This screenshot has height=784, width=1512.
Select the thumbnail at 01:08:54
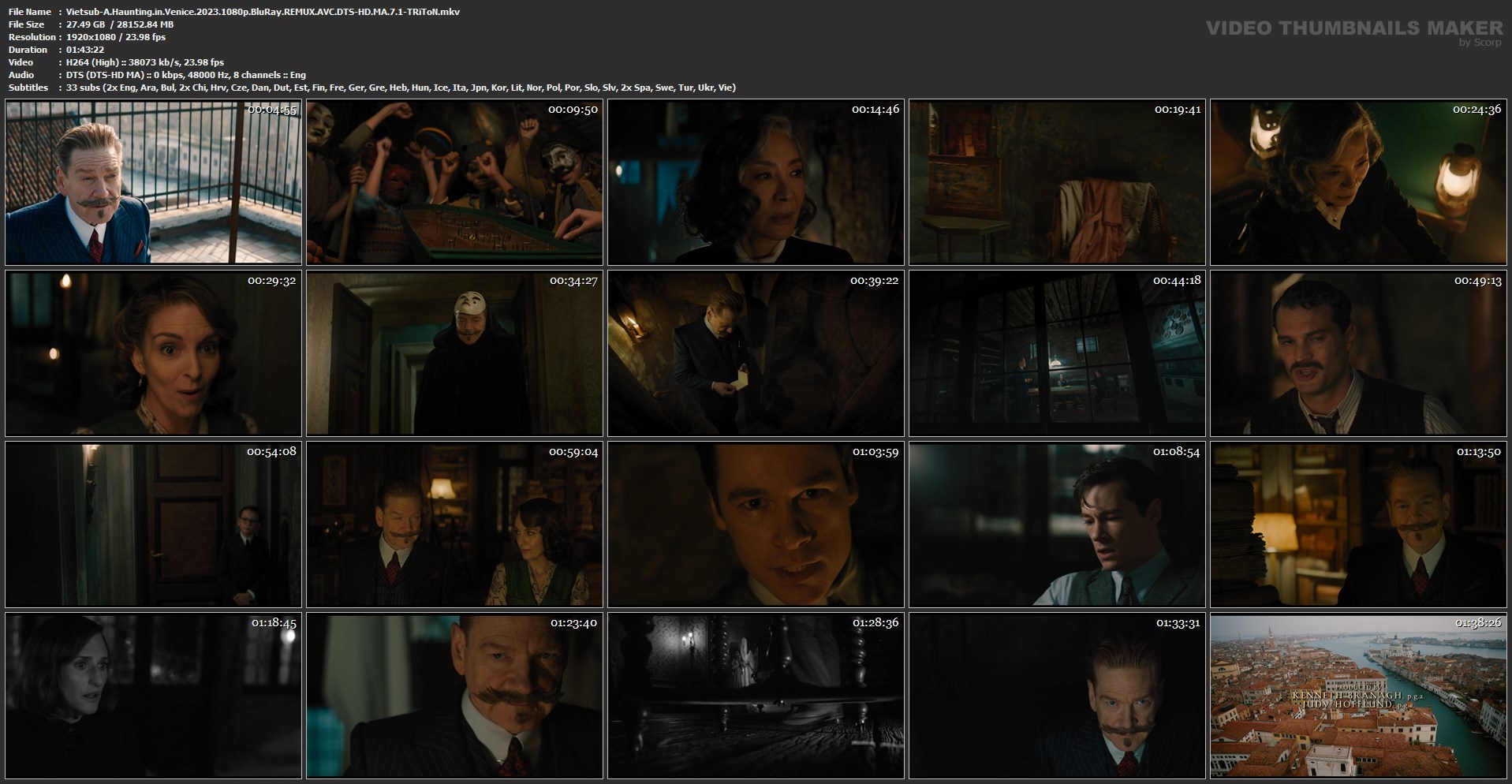pyautogui.click(x=1057, y=525)
